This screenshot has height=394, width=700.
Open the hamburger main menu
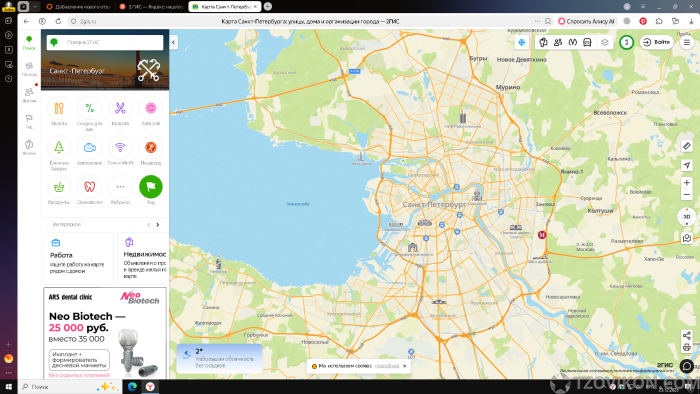pyautogui.click(x=687, y=42)
